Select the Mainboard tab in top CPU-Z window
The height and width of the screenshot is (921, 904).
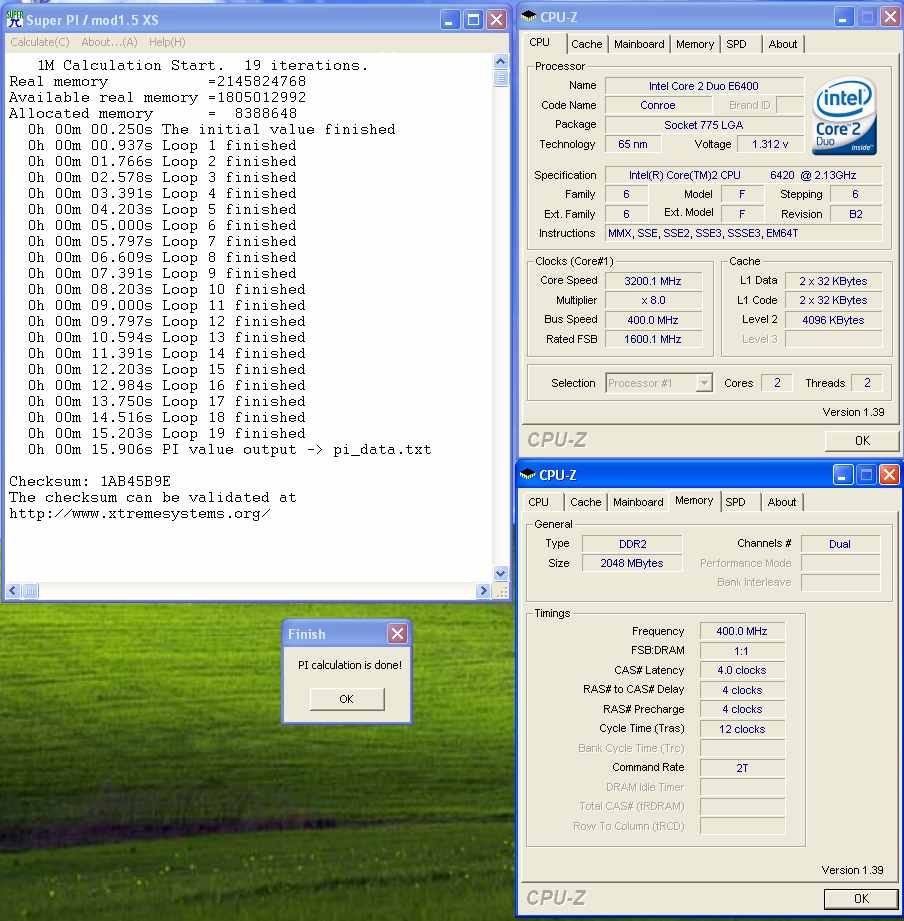pyautogui.click(x=639, y=44)
